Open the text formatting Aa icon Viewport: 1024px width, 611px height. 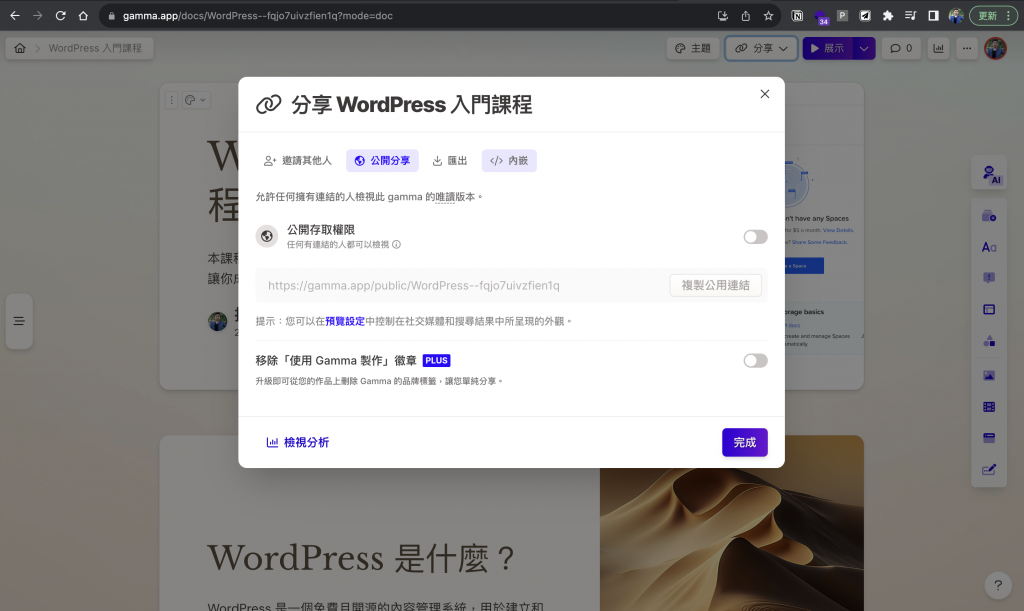pyautogui.click(x=989, y=247)
